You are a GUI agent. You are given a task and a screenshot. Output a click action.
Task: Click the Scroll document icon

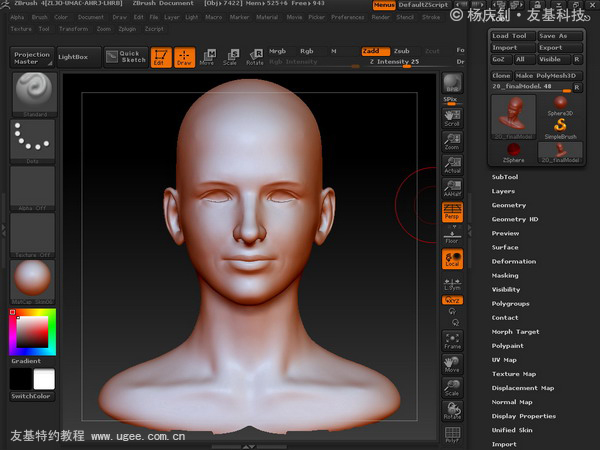coord(452,119)
